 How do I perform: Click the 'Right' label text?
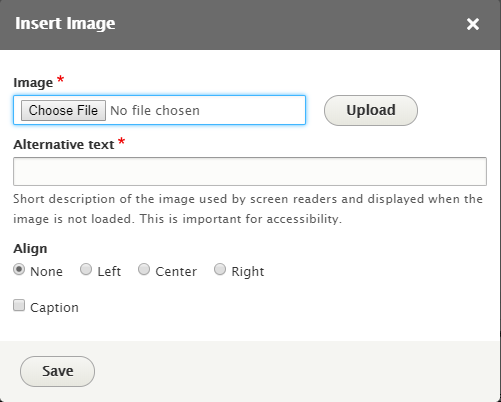[x=248, y=271]
